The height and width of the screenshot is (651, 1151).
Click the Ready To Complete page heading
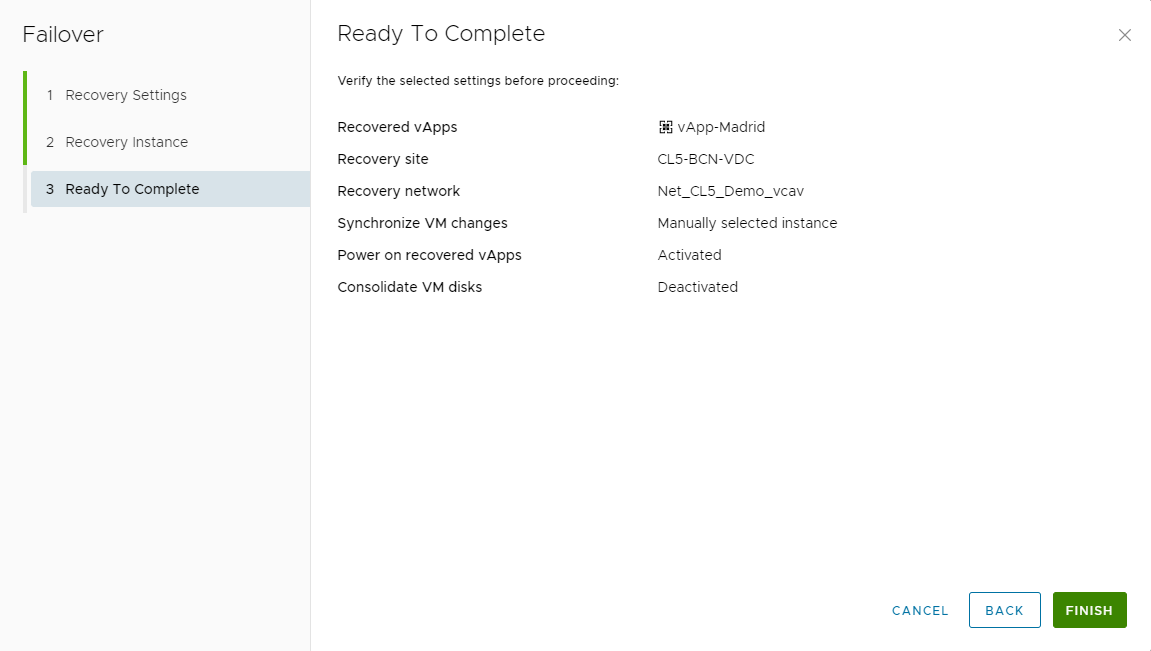(441, 34)
